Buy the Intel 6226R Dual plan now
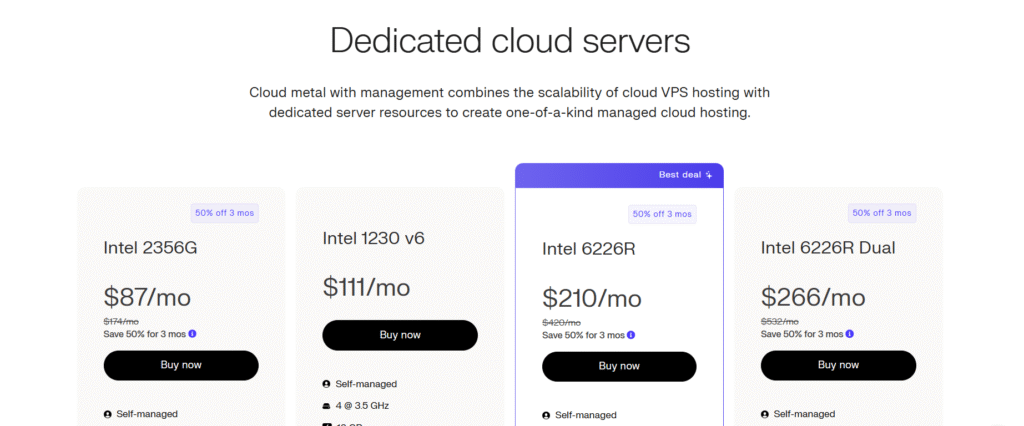 pos(839,365)
